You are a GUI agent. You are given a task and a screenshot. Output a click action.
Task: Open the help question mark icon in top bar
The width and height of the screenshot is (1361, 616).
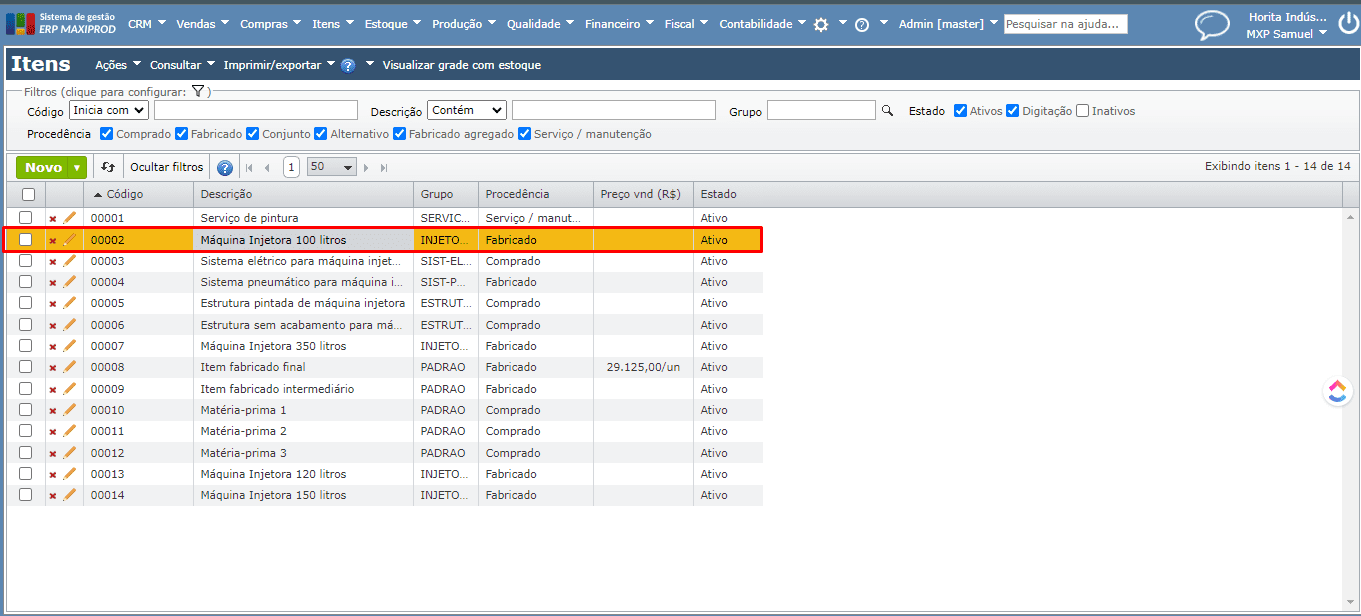pyautogui.click(x=862, y=24)
